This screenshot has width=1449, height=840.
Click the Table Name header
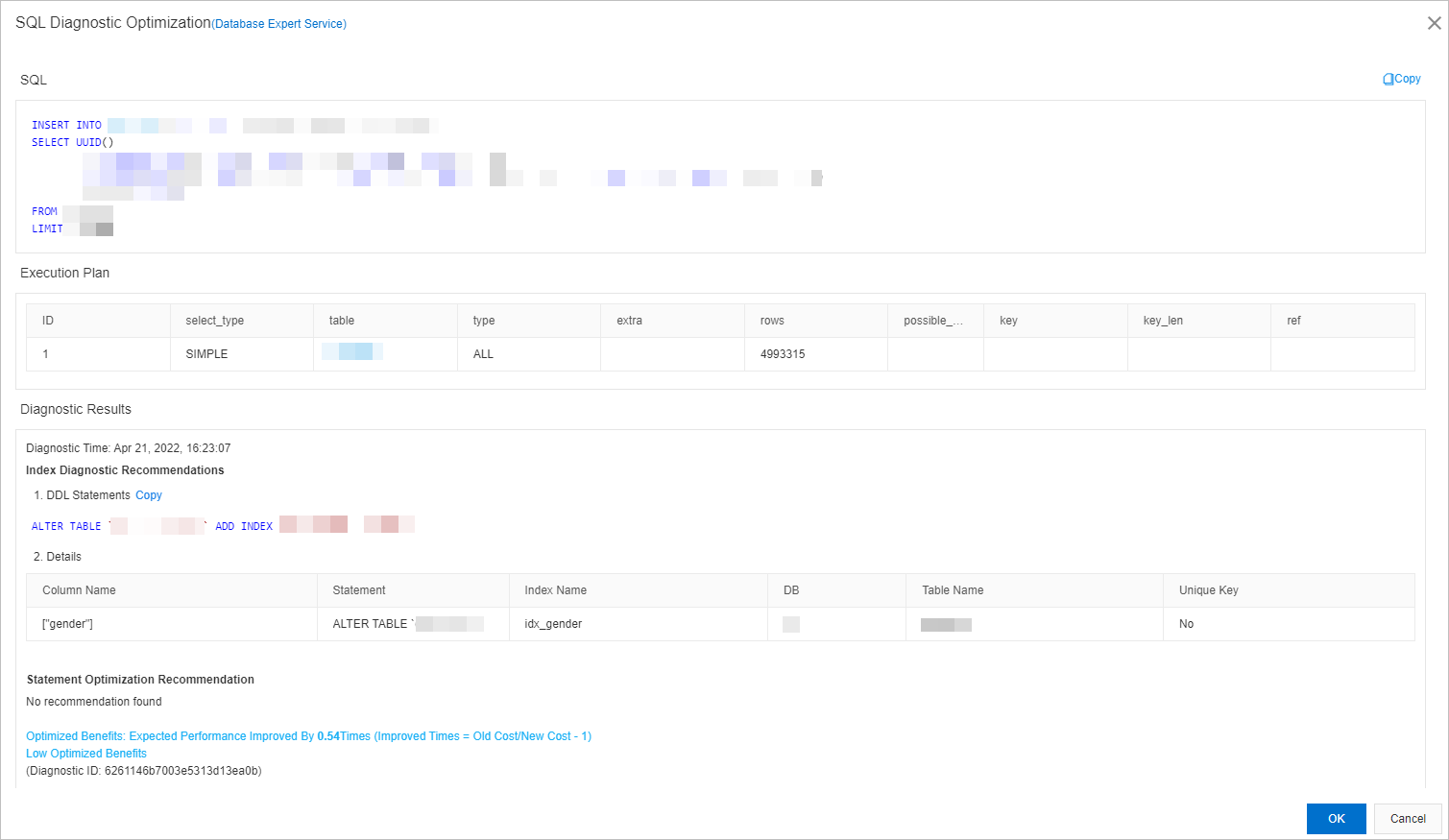[x=1035, y=590]
